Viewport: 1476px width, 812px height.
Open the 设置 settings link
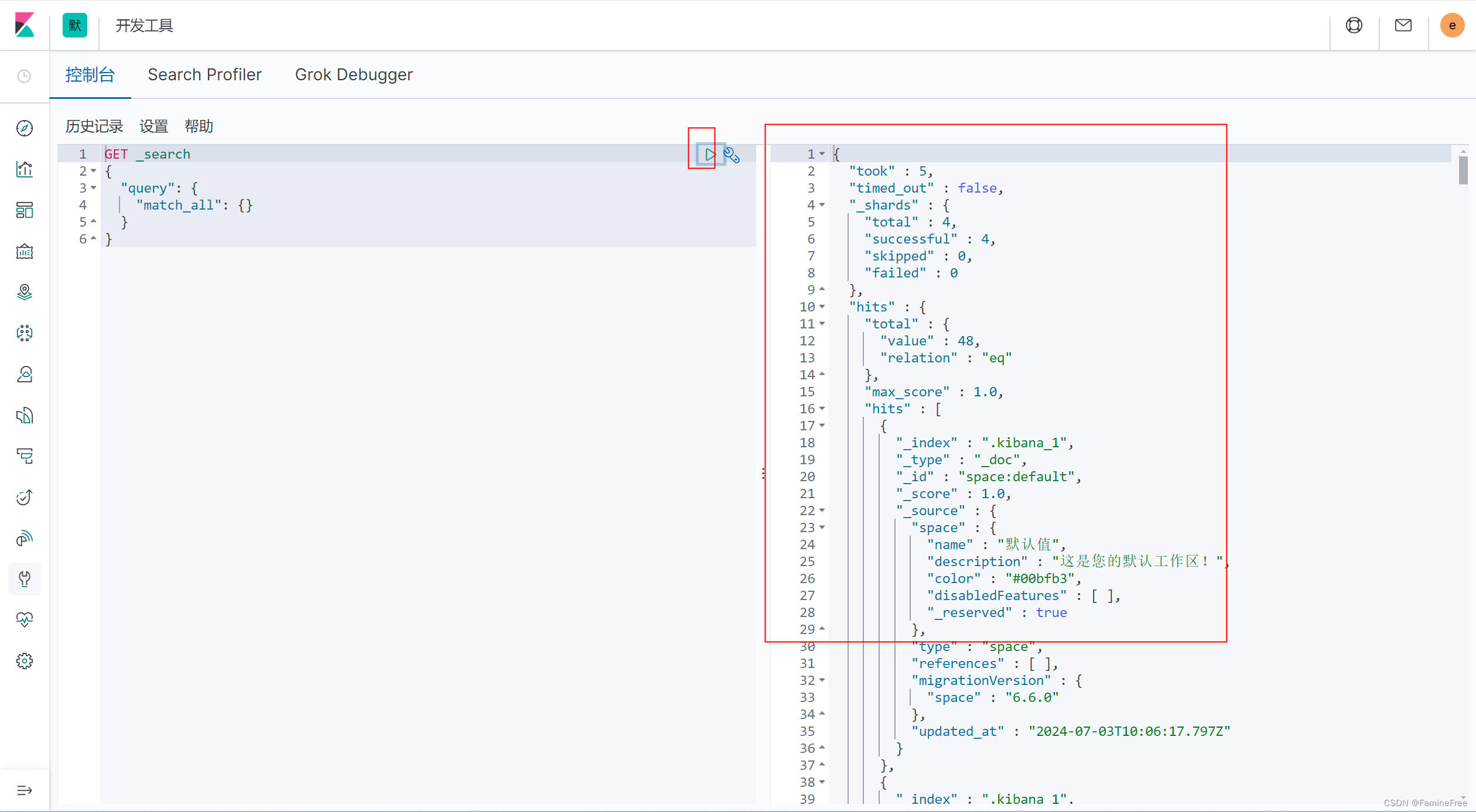click(153, 126)
